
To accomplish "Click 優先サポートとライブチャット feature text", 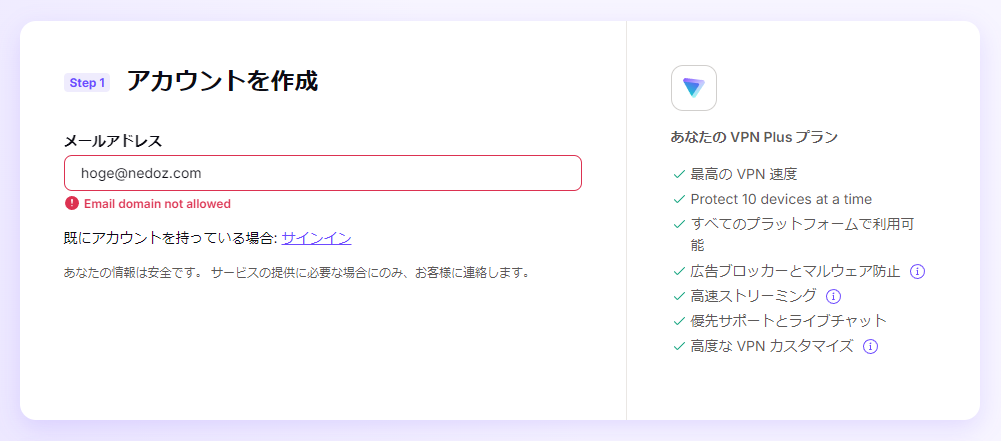I will pos(789,321).
